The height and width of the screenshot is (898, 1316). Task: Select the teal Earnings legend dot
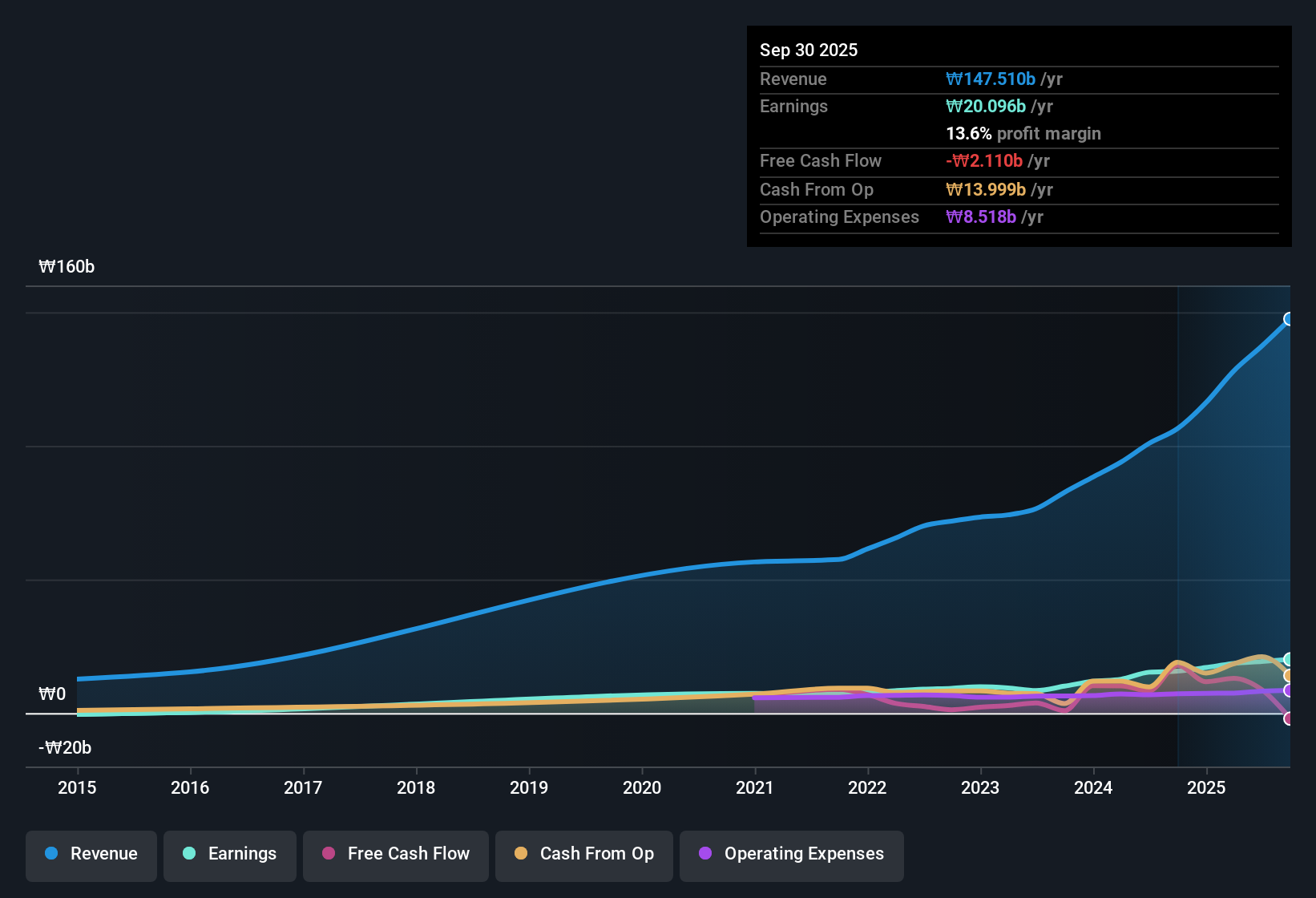(189, 854)
